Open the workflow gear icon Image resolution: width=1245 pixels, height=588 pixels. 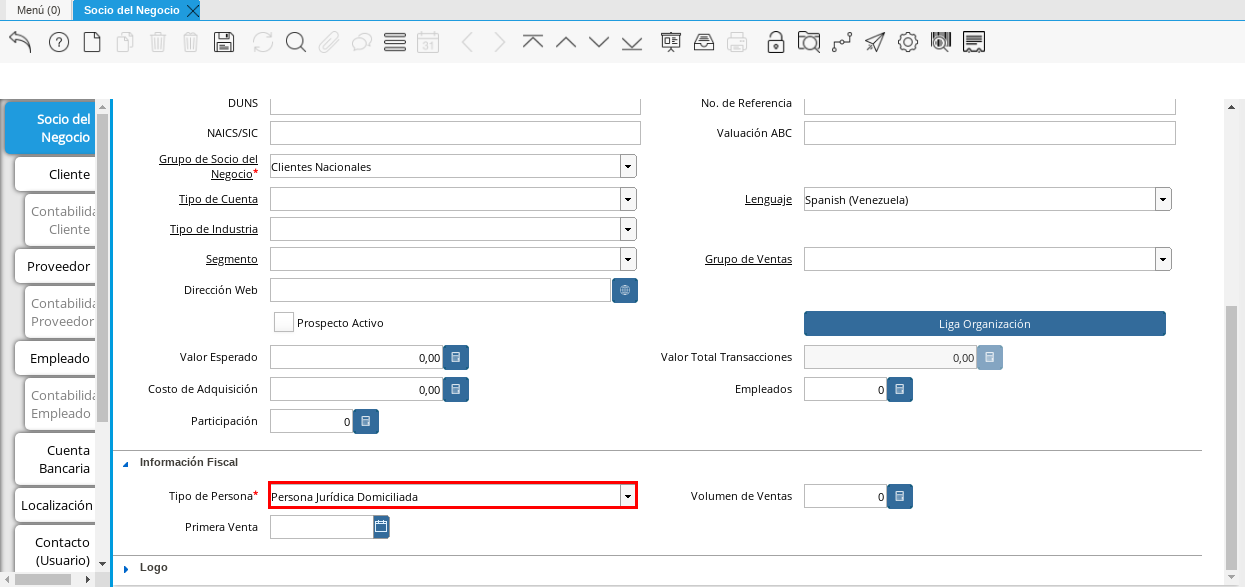click(x=907, y=42)
